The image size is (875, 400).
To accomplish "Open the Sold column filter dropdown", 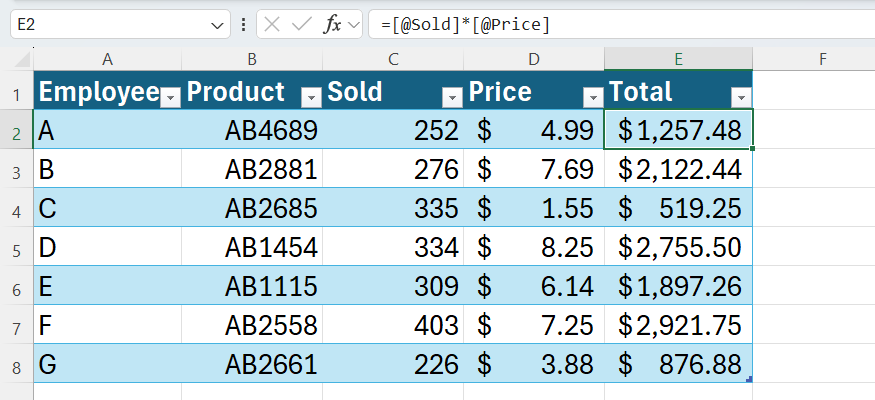I will [452, 98].
